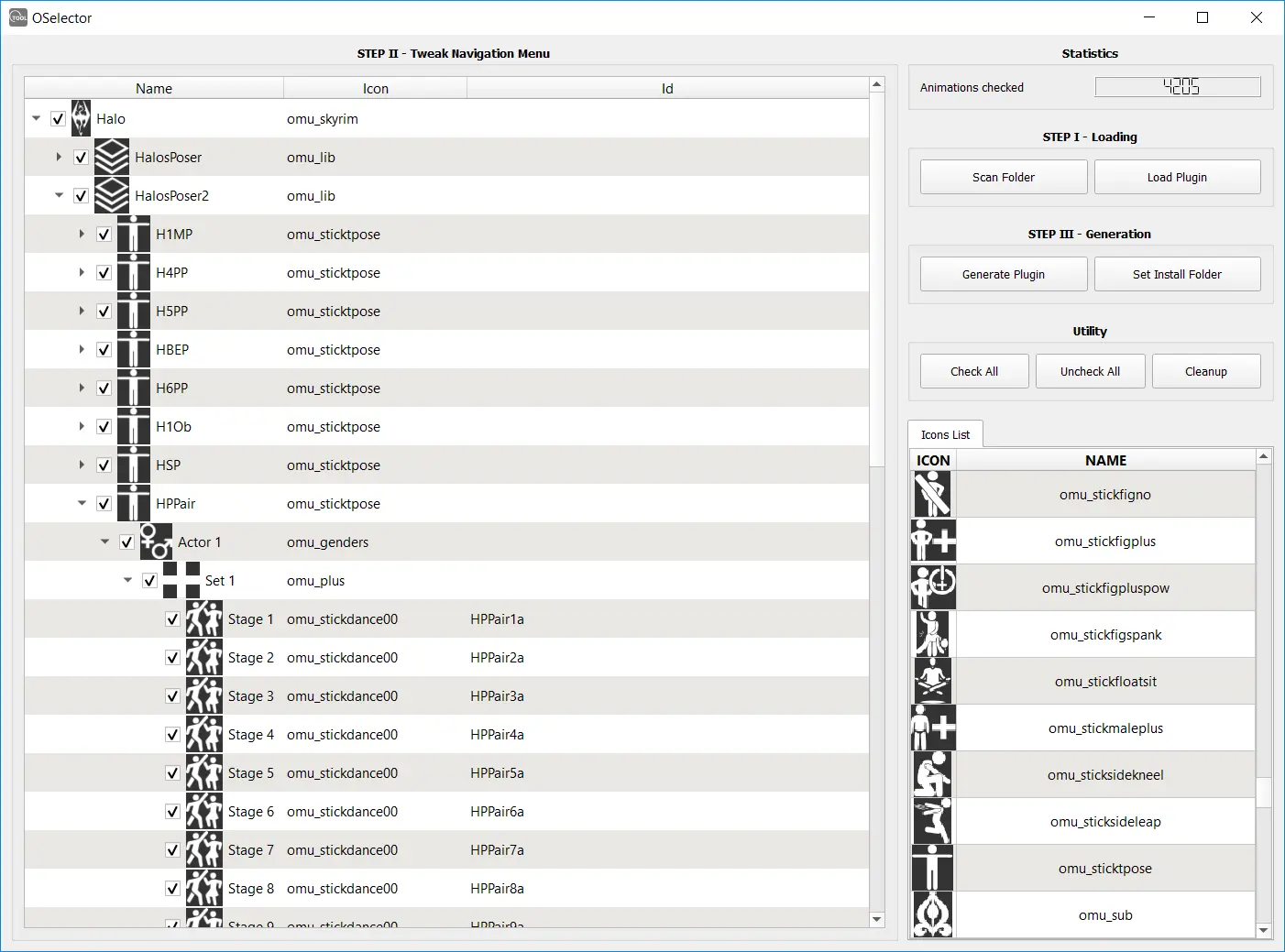Click the Icons List scroll down arrow
This screenshot has height=952, width=1285.
(1264, 931)
